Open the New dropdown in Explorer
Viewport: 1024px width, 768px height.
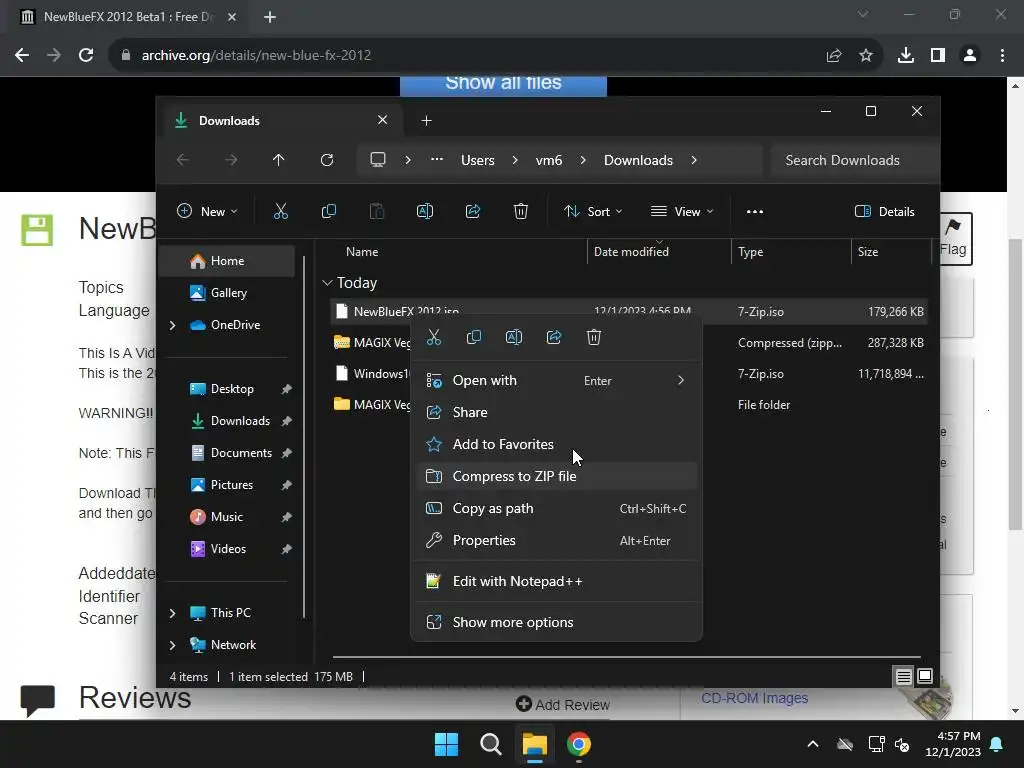[x=208, y=212]
